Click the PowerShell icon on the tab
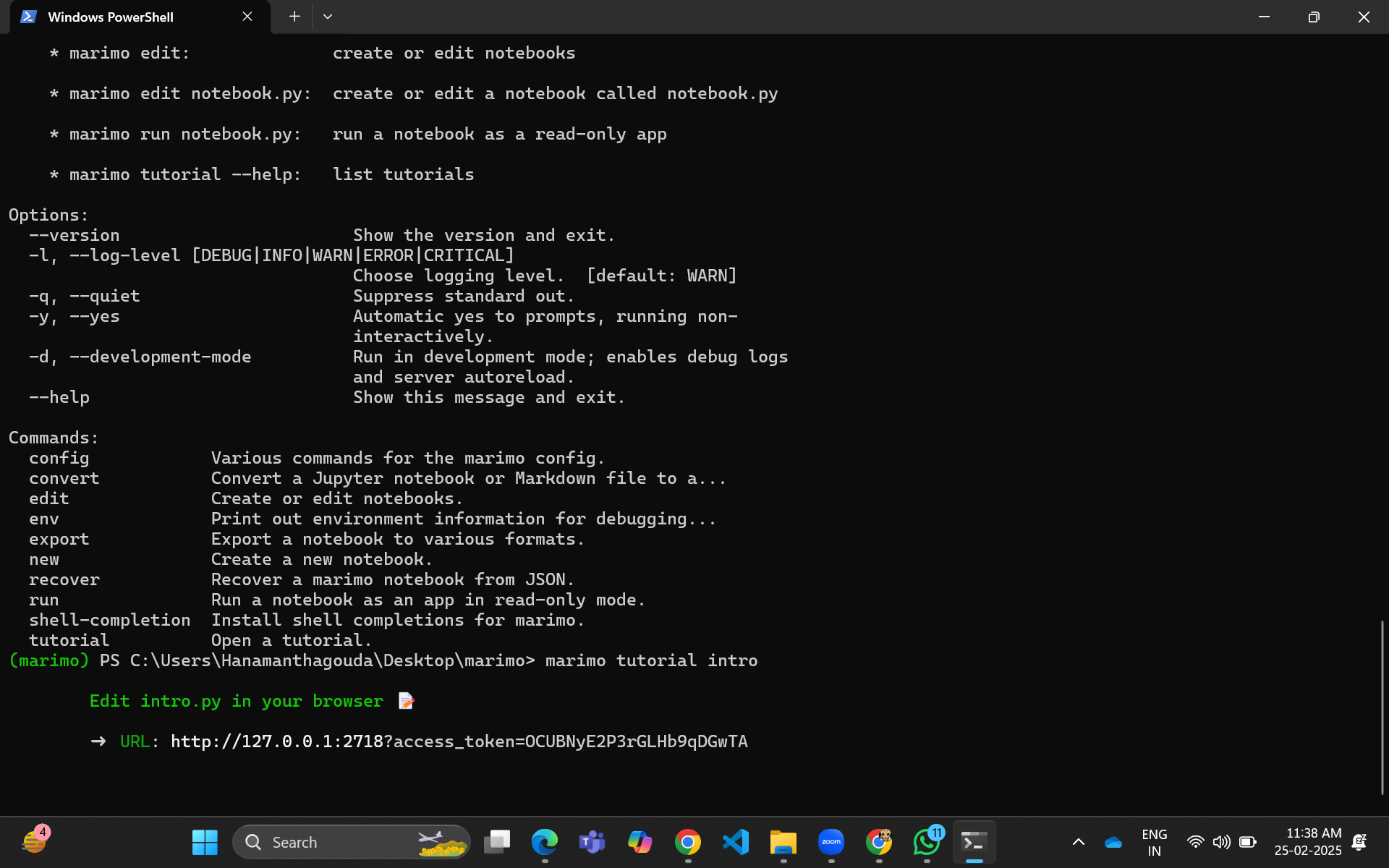This screenshot has height=868, width=1389. pos(28,16)
